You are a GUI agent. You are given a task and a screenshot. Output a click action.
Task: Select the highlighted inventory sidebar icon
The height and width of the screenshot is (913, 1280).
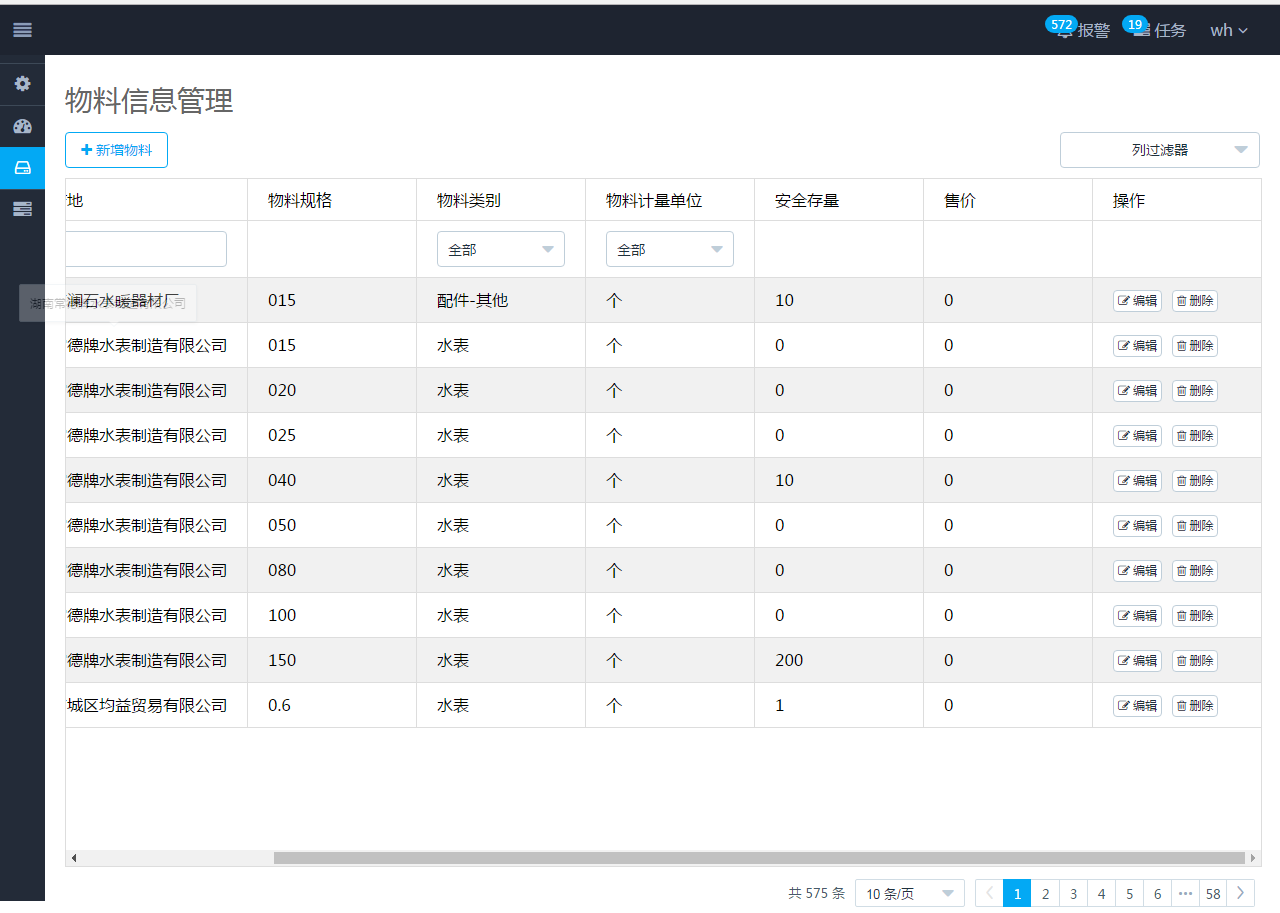click(x=22, y=168)
